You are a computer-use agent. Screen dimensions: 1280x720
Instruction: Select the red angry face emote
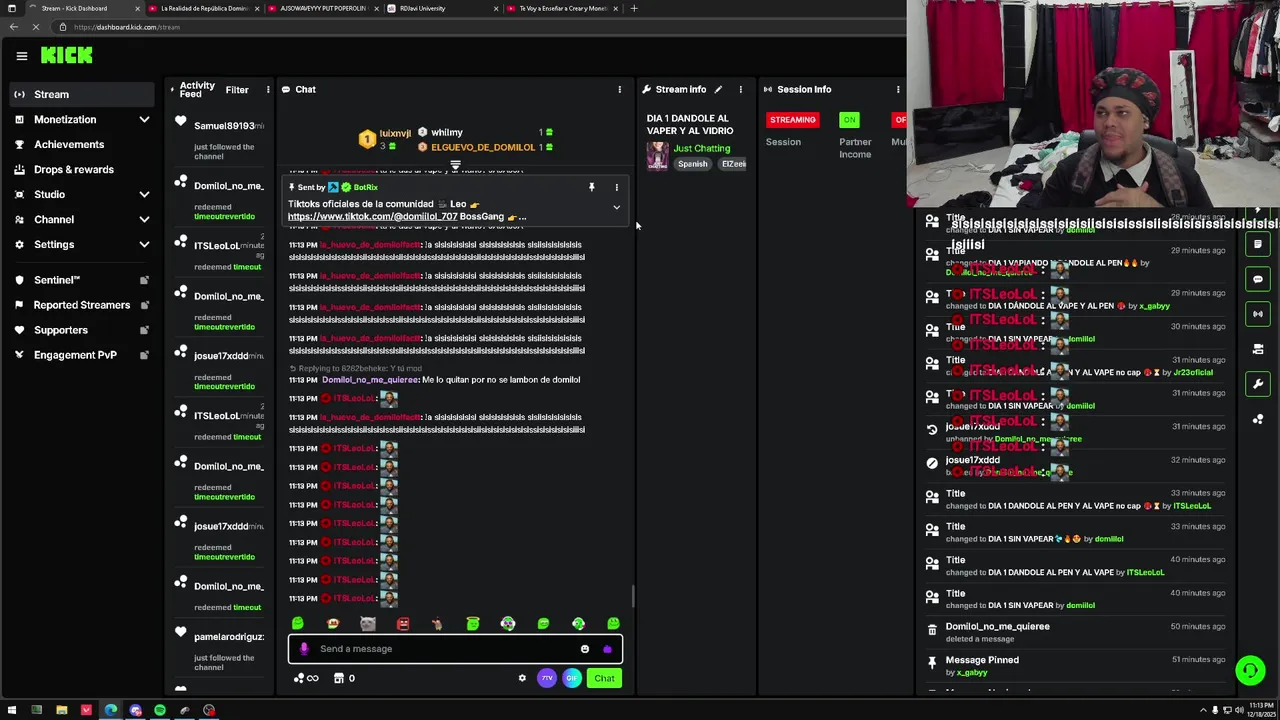point(403,624)
